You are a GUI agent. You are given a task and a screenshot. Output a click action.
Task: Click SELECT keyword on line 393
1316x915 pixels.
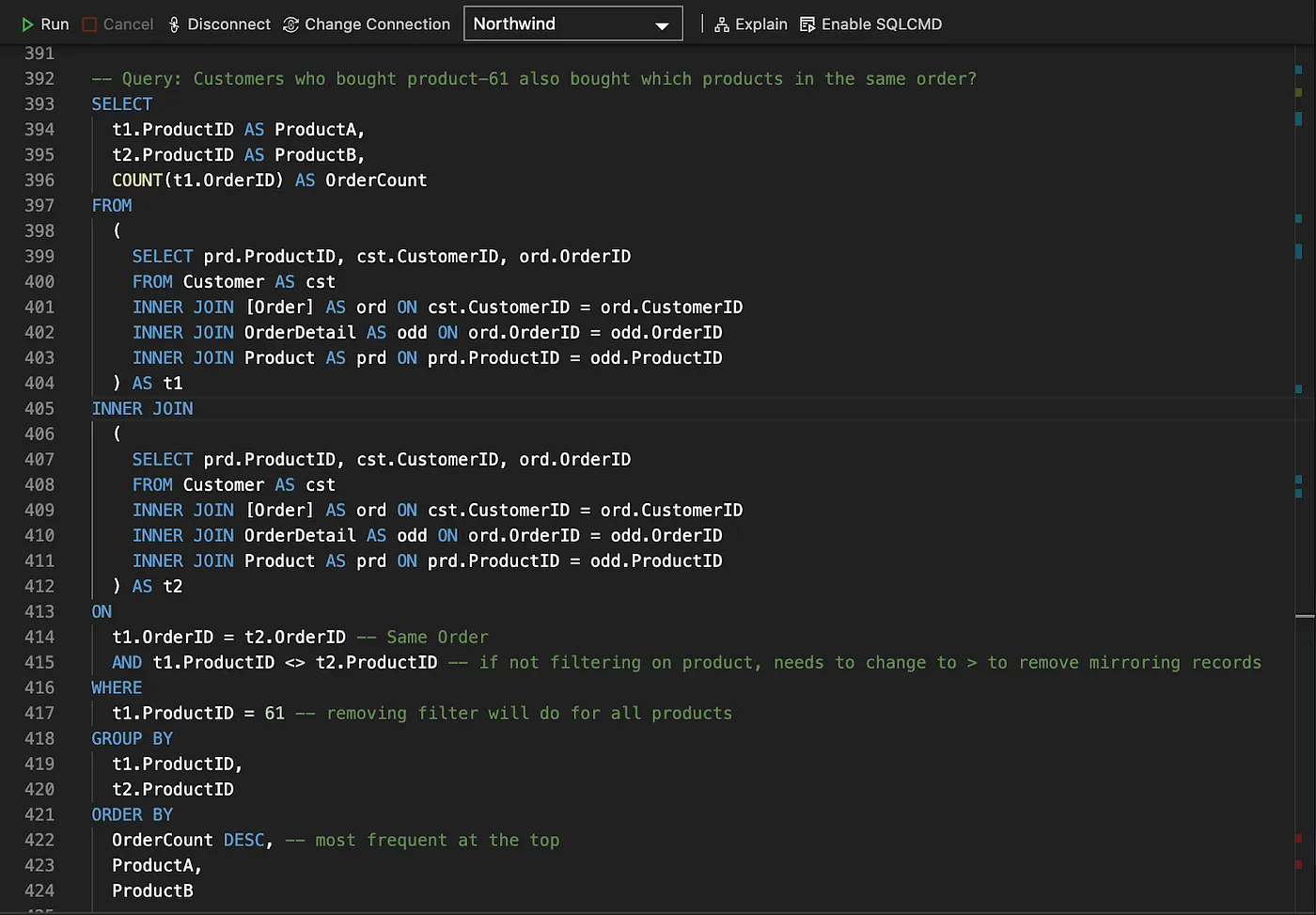[122, 104]
